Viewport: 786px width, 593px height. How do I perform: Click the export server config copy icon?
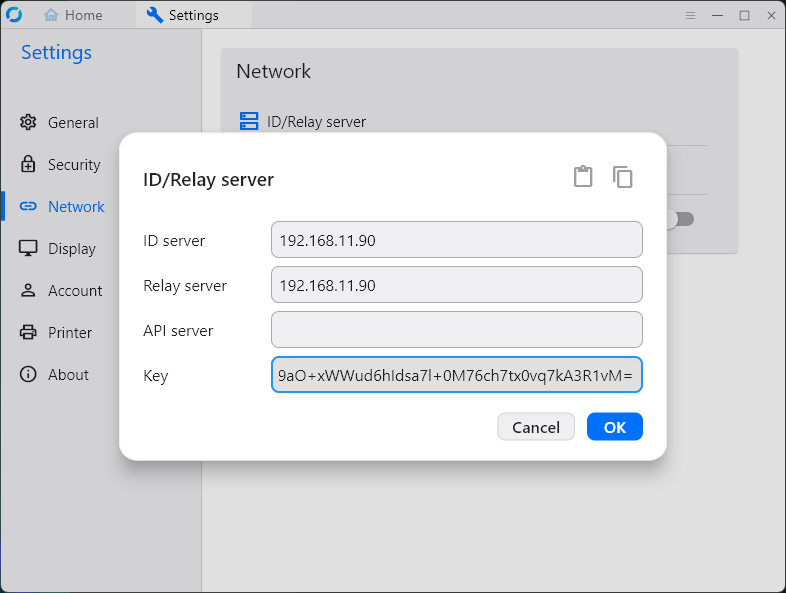[x=623, y=177]
